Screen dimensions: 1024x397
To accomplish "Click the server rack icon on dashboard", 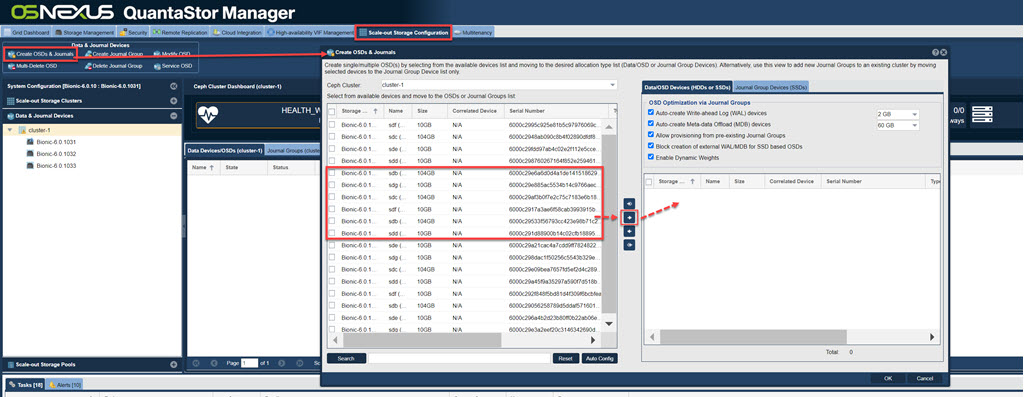I will 982,115.
